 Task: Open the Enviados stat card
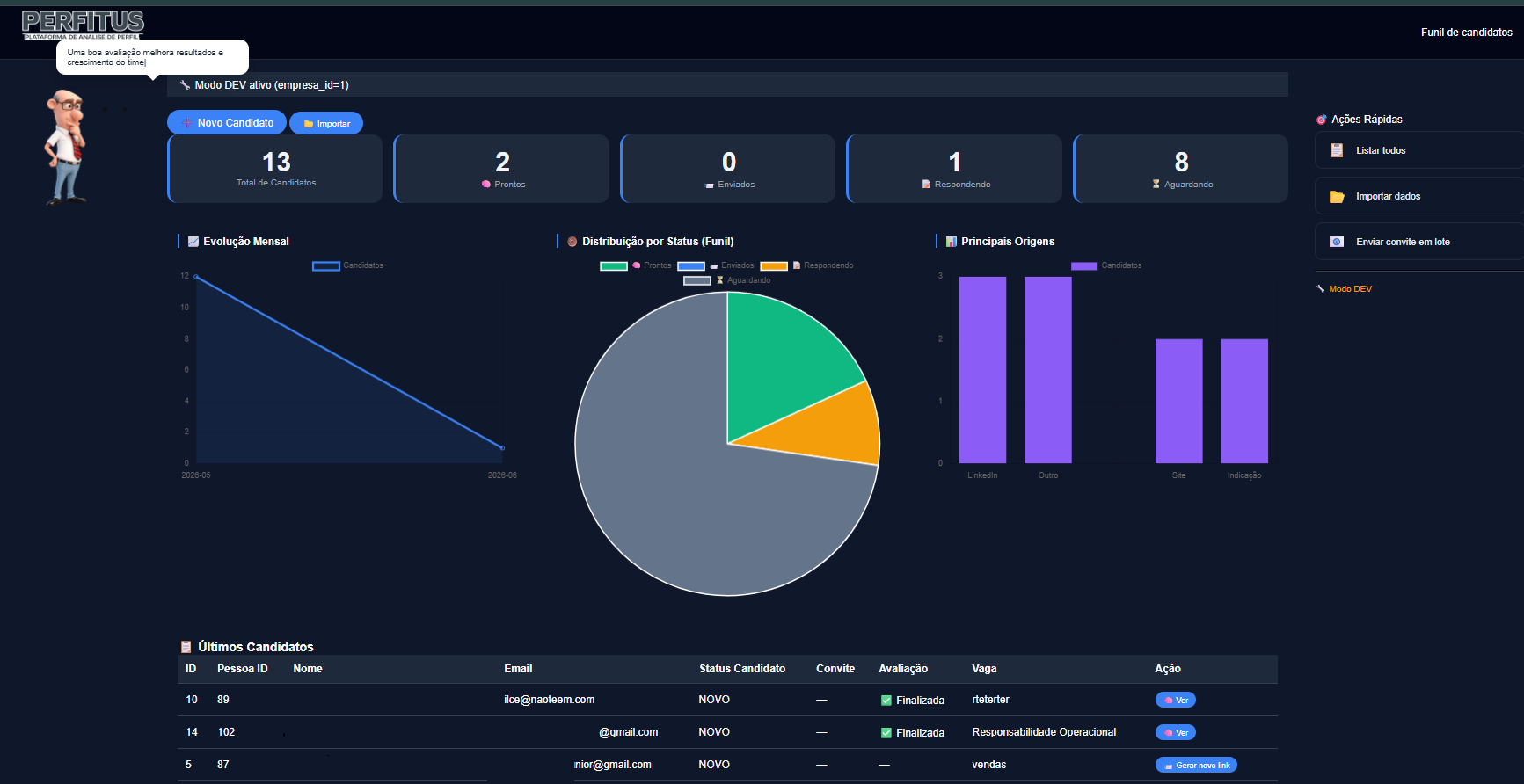tap(728, 169)
